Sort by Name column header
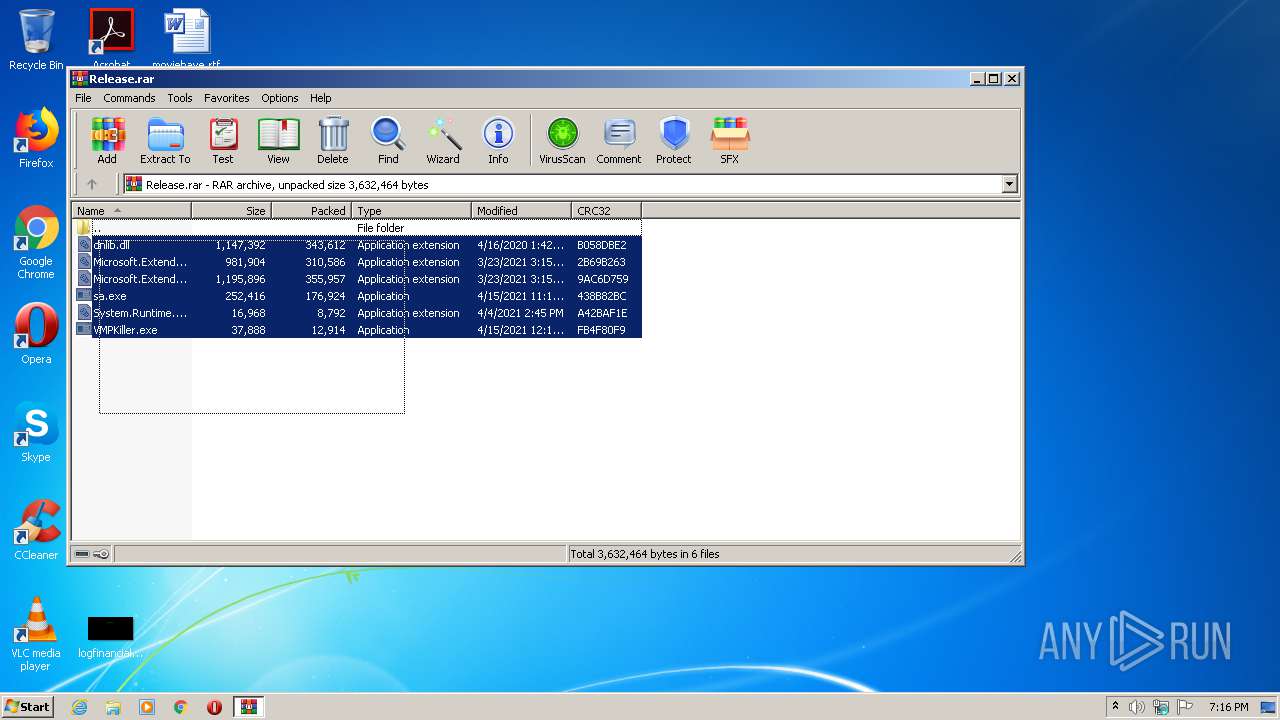Screen dimensions: 1280x720 click(x=132, y=211)
